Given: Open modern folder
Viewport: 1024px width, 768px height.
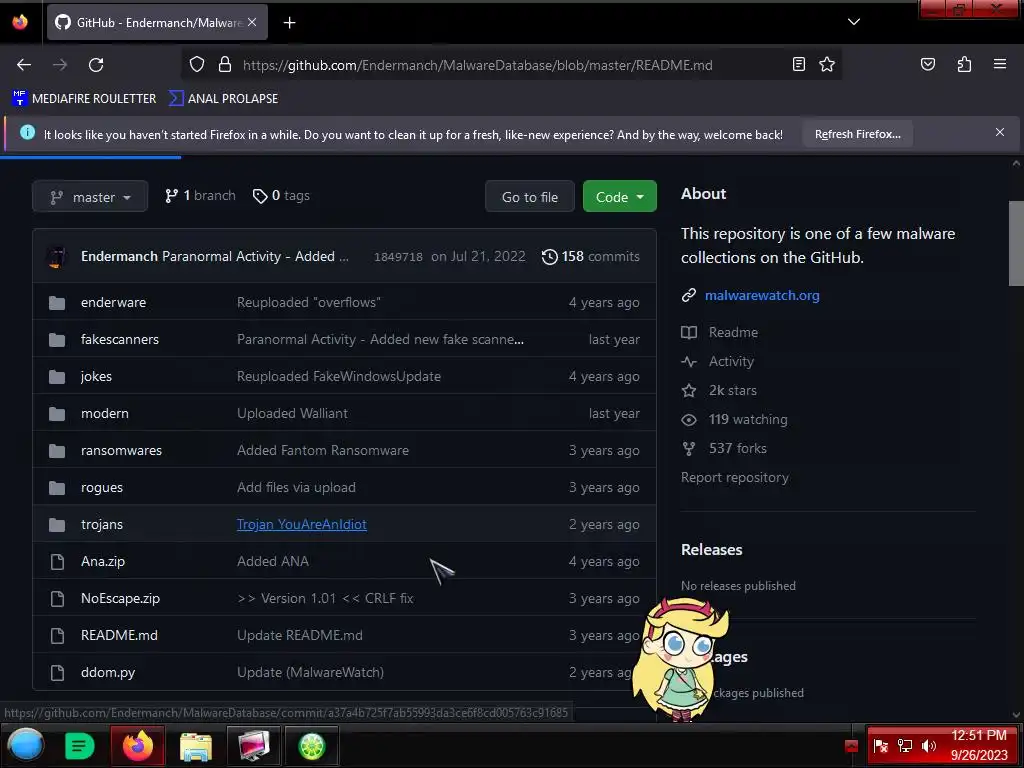Looking at the screenshot, I should (x=104, y=413).
